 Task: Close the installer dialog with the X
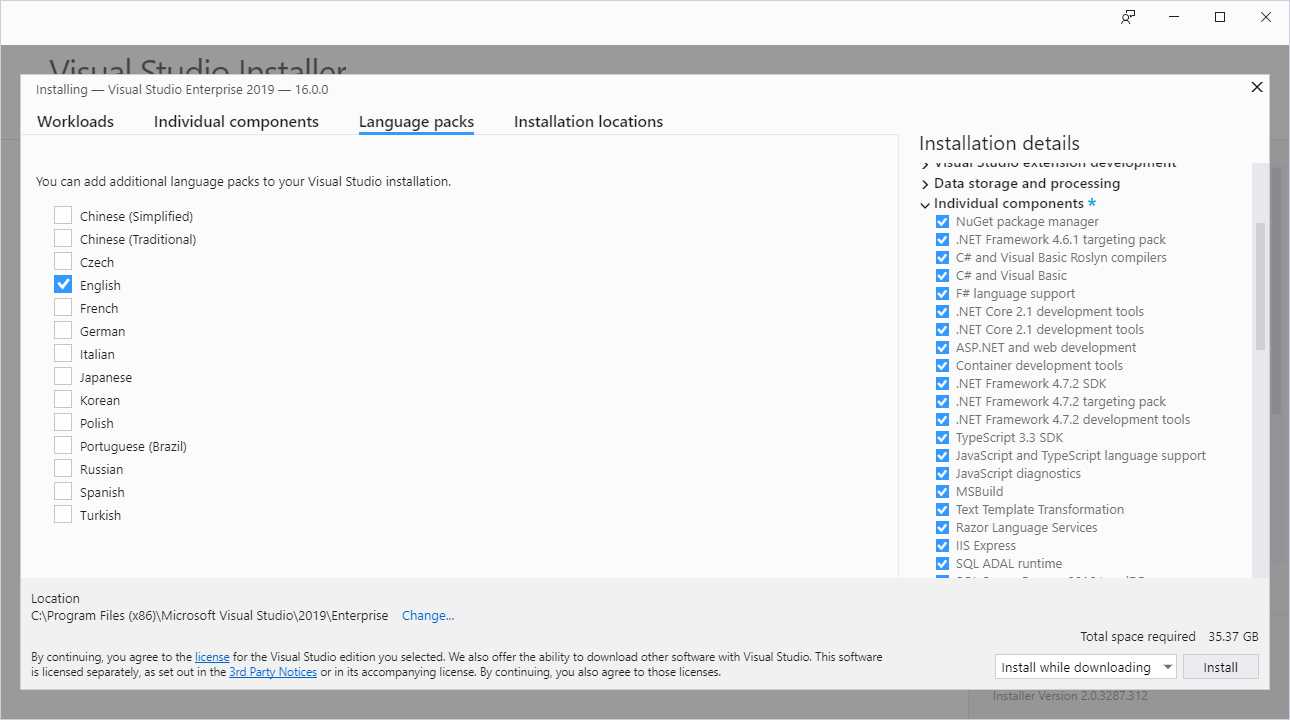(1257, 87)
